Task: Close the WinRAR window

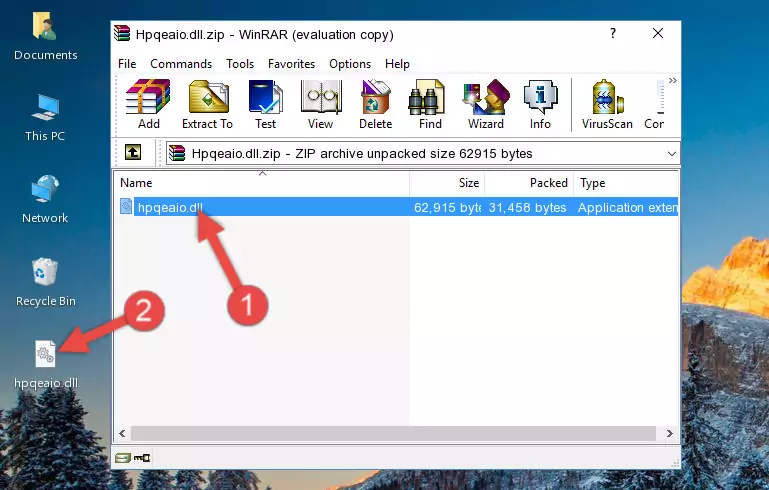Action: click(x=658, y=33)
